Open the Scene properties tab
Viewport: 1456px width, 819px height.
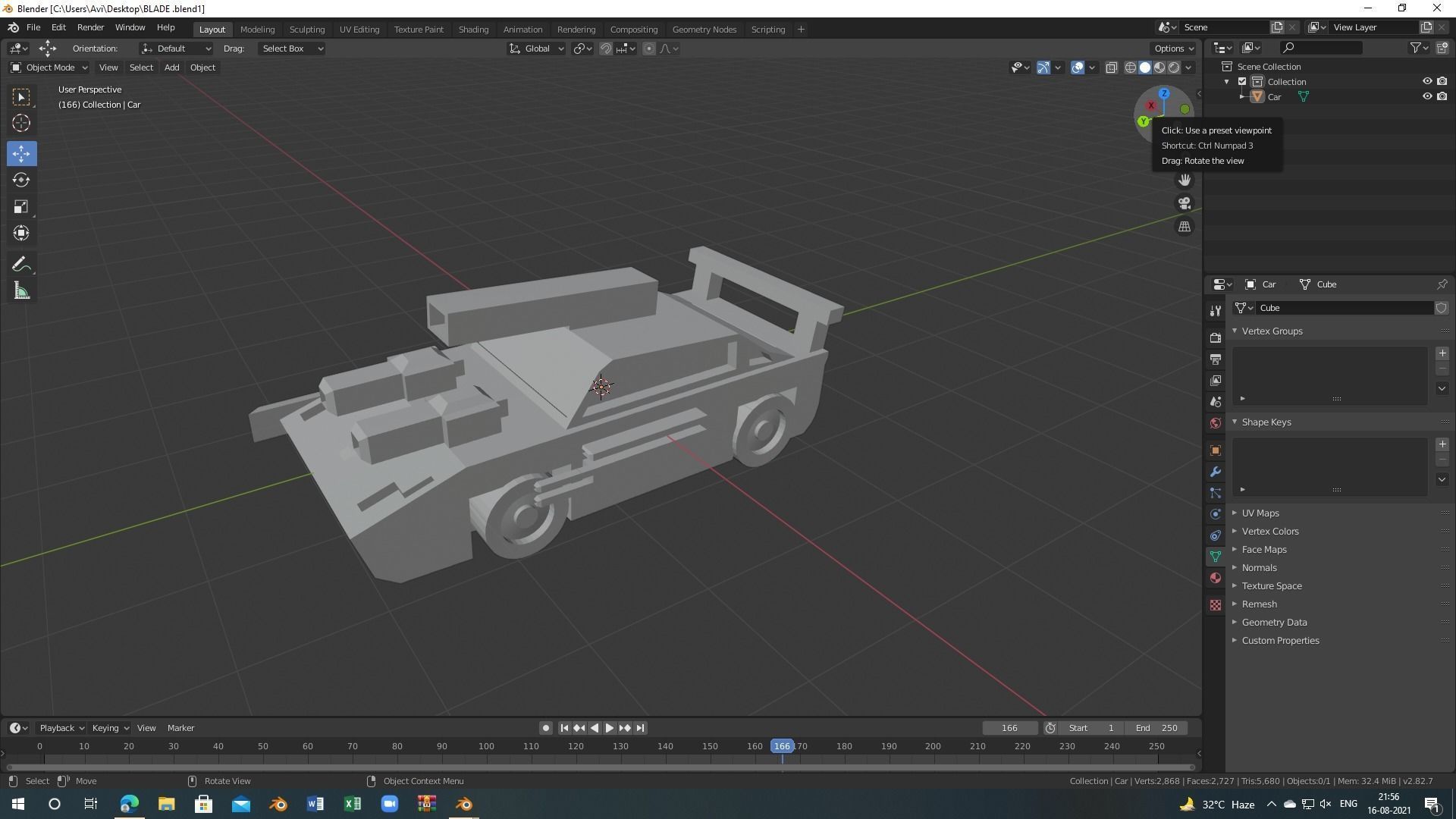click(1216, 401)
